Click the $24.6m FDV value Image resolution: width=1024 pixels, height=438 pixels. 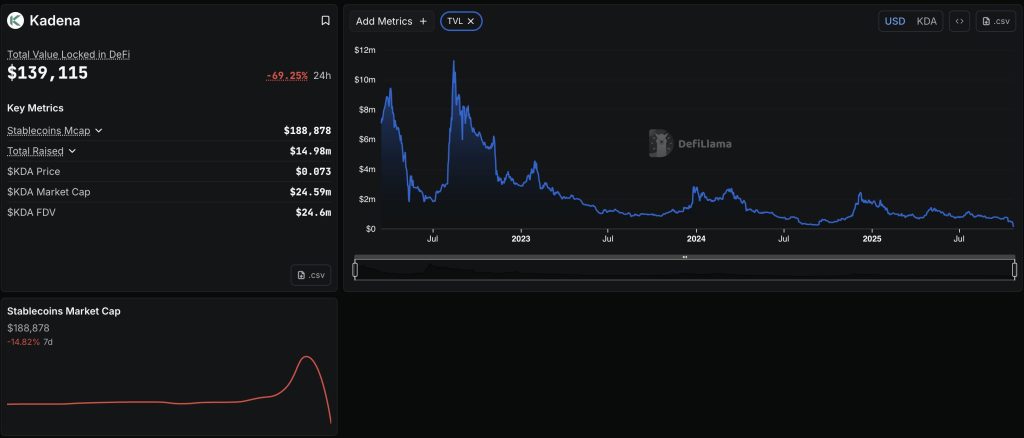coord(313,212)
